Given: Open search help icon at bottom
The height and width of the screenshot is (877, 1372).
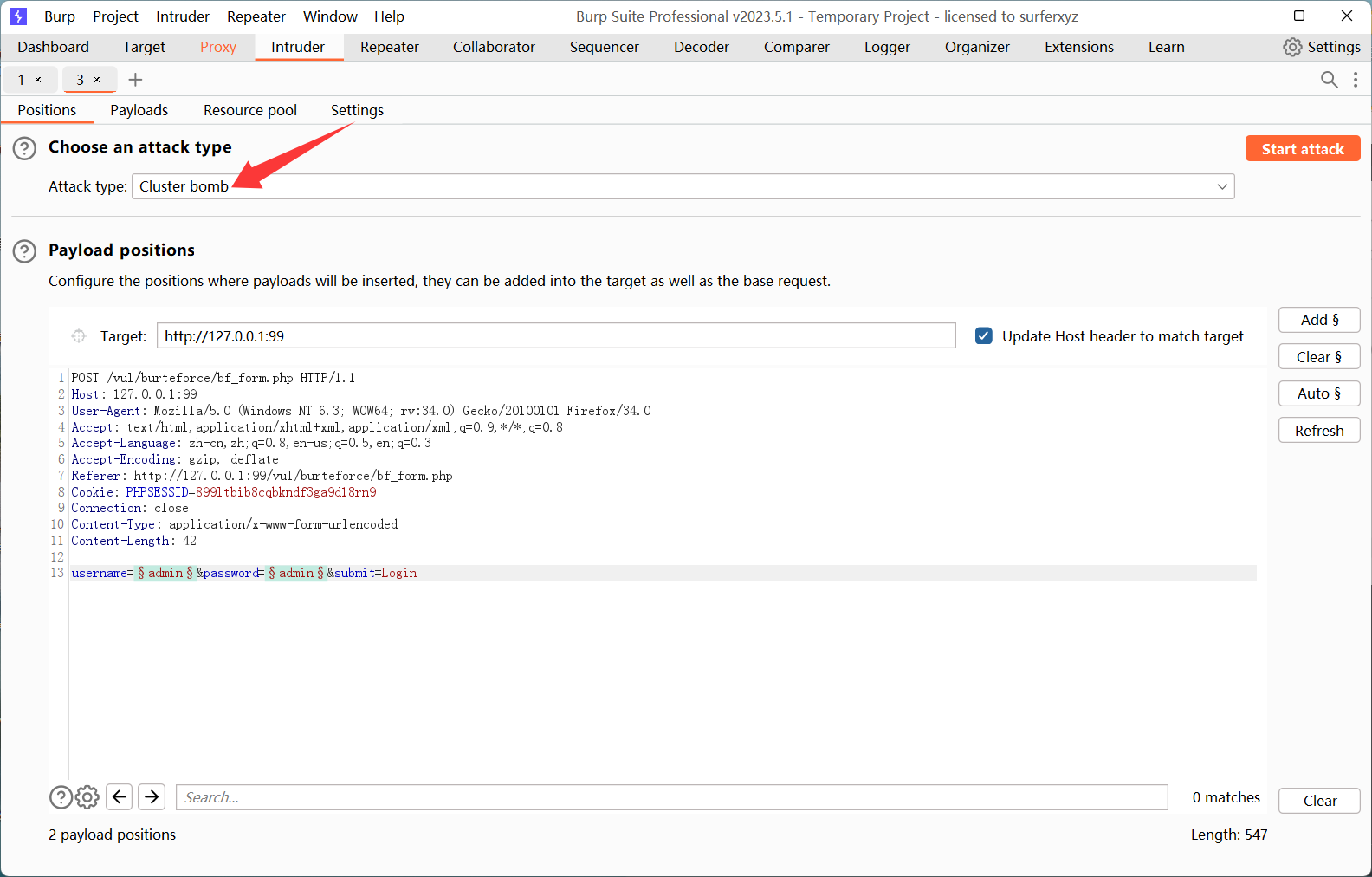Looking at the screenshot, I should (x=61, y=797).
